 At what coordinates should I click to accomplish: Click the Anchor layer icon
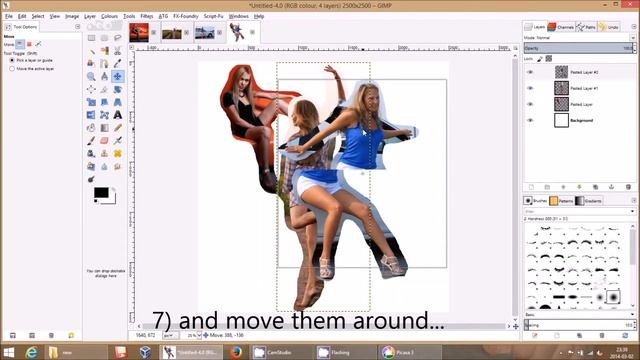[611, 187]
